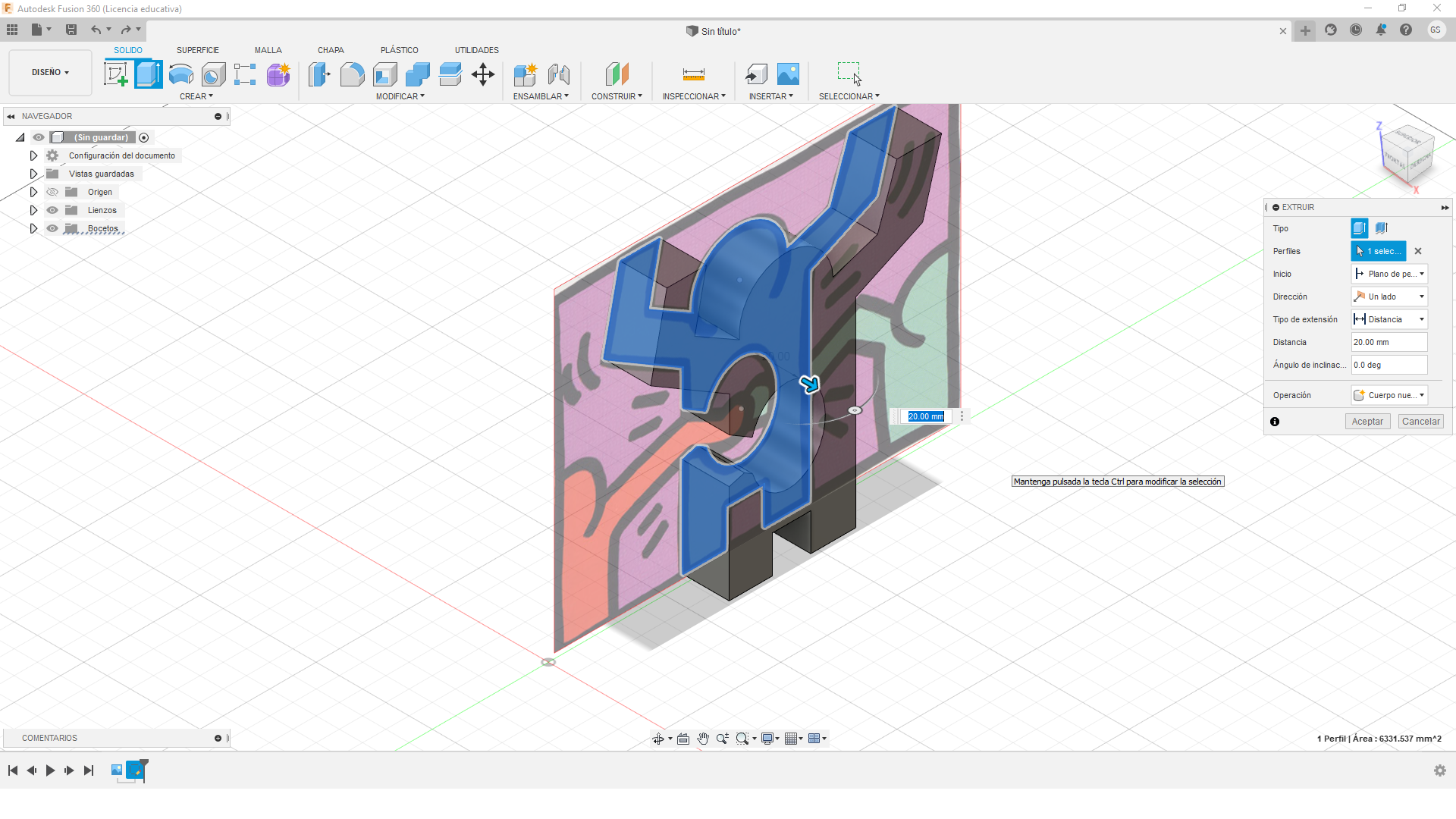
Task: Select the Insert Canvas image icon
Action: pos(789,74)
